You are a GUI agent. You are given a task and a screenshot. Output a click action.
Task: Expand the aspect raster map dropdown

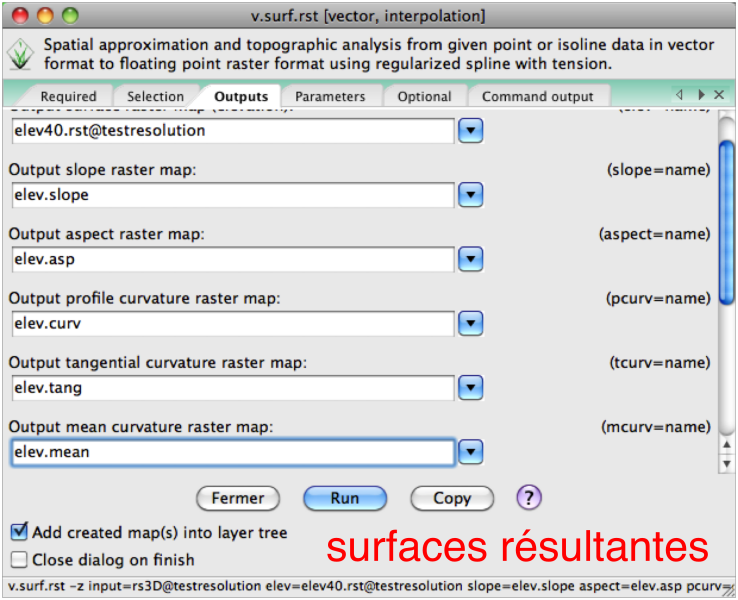pyautogui.click(x=470, y=259)
